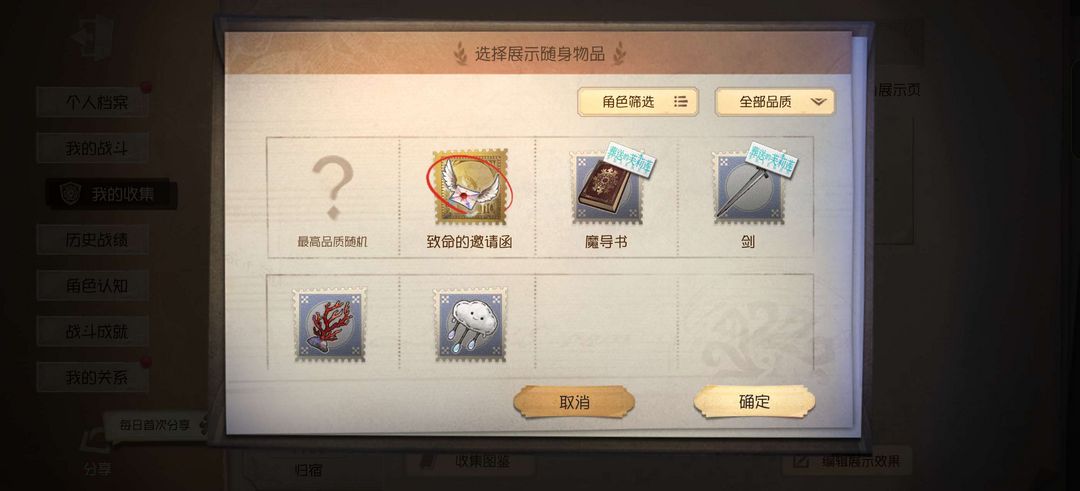The width and height of the screenshot is (1080, 491).
Task: Open the 角色筛选 character filter
Action: 638,102
